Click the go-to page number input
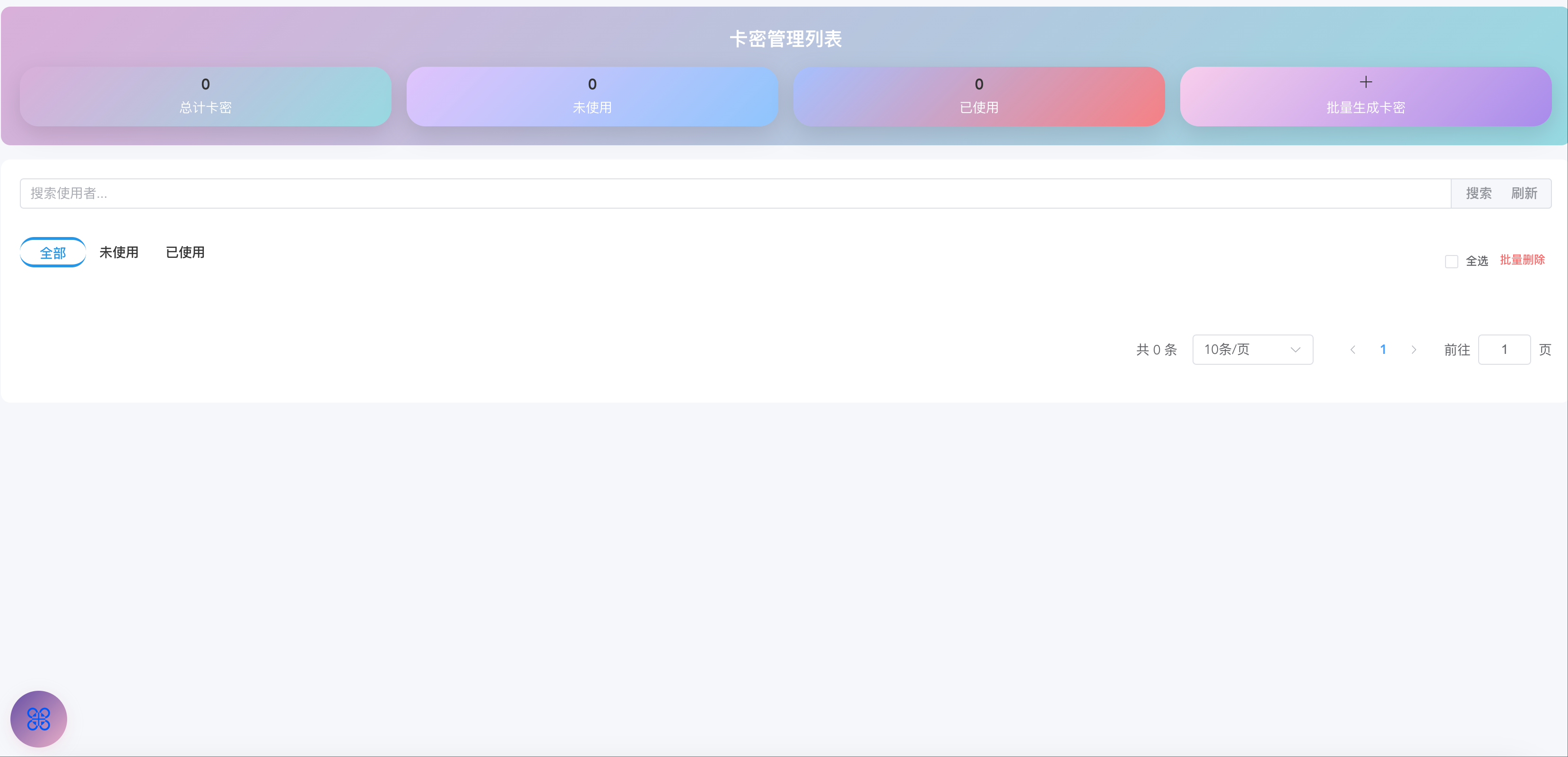Screen dimensions: 1568x757 coord(1504,350)
